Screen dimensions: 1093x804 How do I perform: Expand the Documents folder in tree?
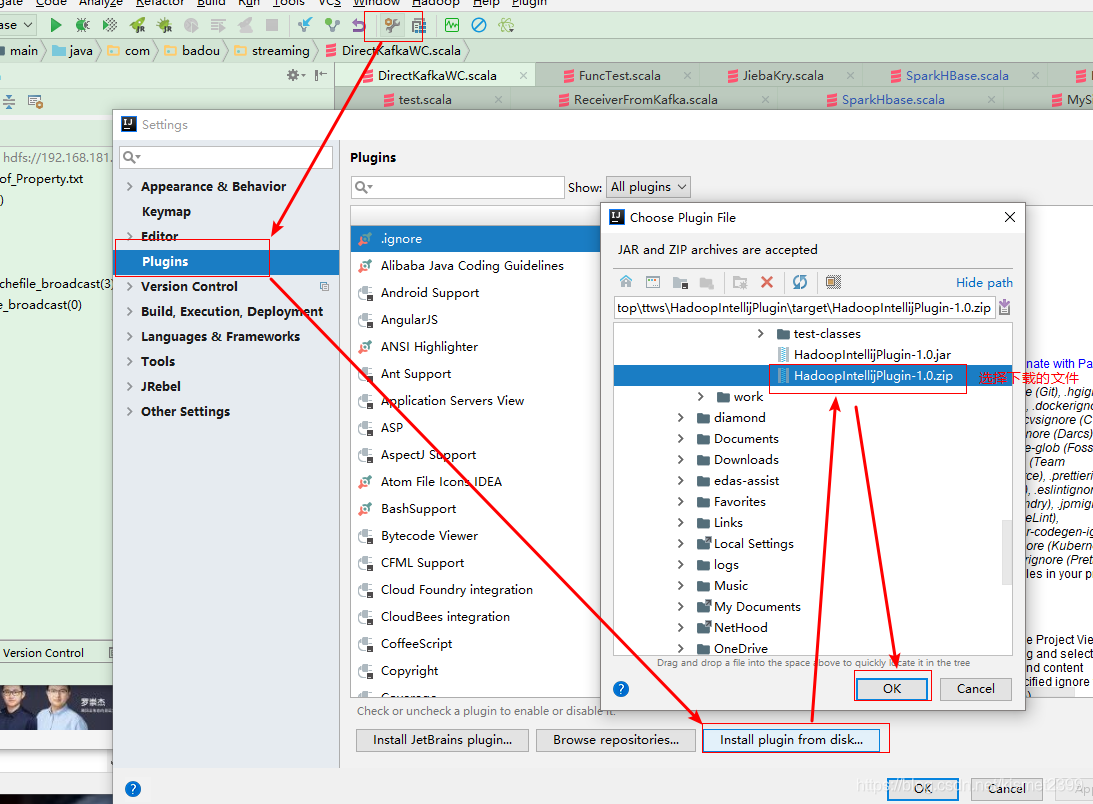pos(680,439)
